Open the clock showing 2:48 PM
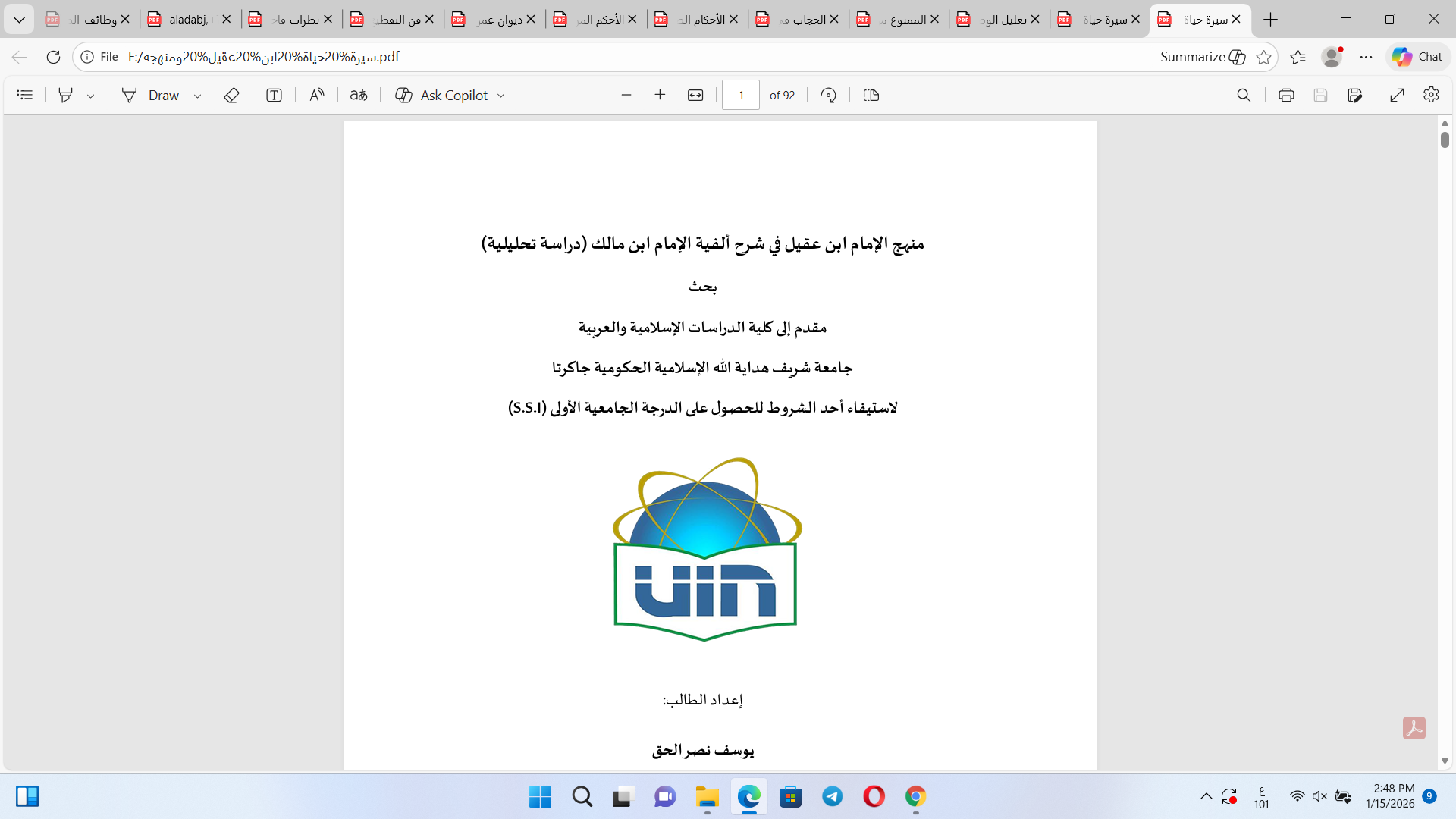The width and height of the screenshot is (1456, 819). (x=1390, y=796)
